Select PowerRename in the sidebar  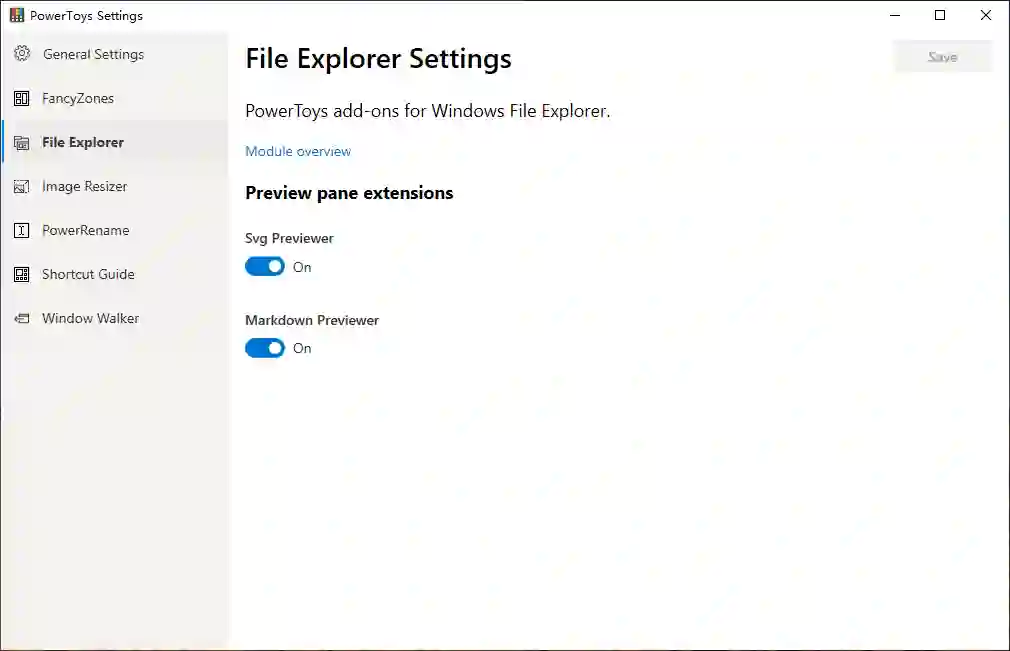[85, 230]
